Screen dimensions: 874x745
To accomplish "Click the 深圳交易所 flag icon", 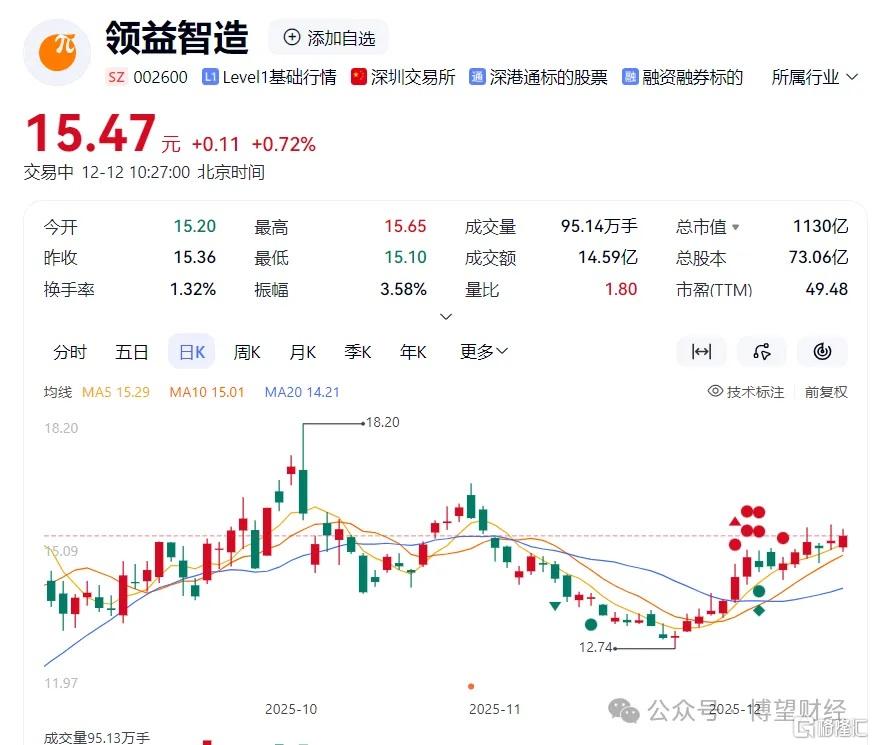I will (359, 77).
